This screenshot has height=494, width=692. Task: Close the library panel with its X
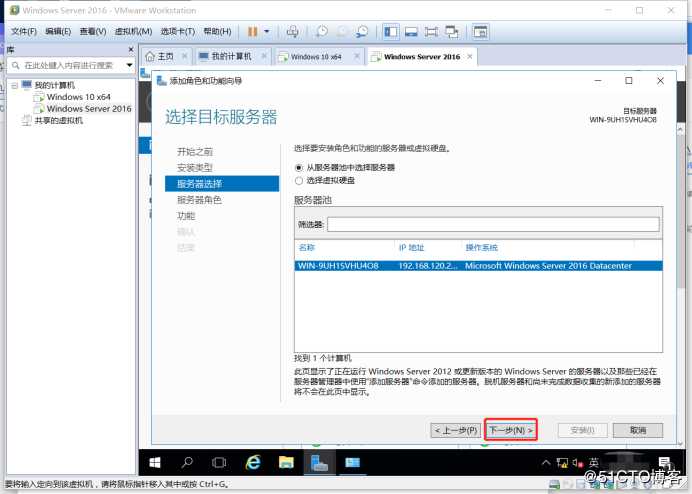click(x=131, y=49)
